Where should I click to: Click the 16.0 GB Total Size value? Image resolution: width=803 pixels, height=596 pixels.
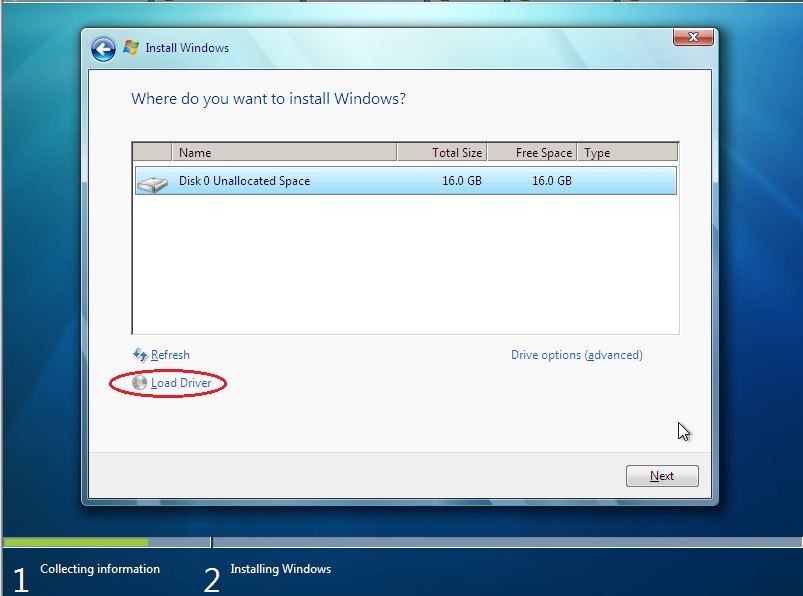pyautogui.click(x=461, y=181)
